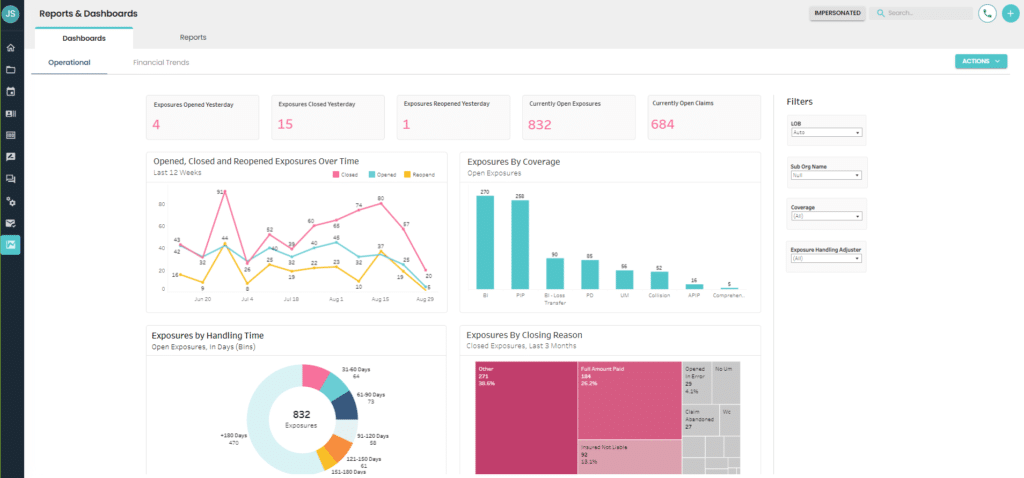The width and height of the screenshot is (1024, 478).
Task: Click the mail with checkmark sidebar icon
Action: tap(10, 223)
